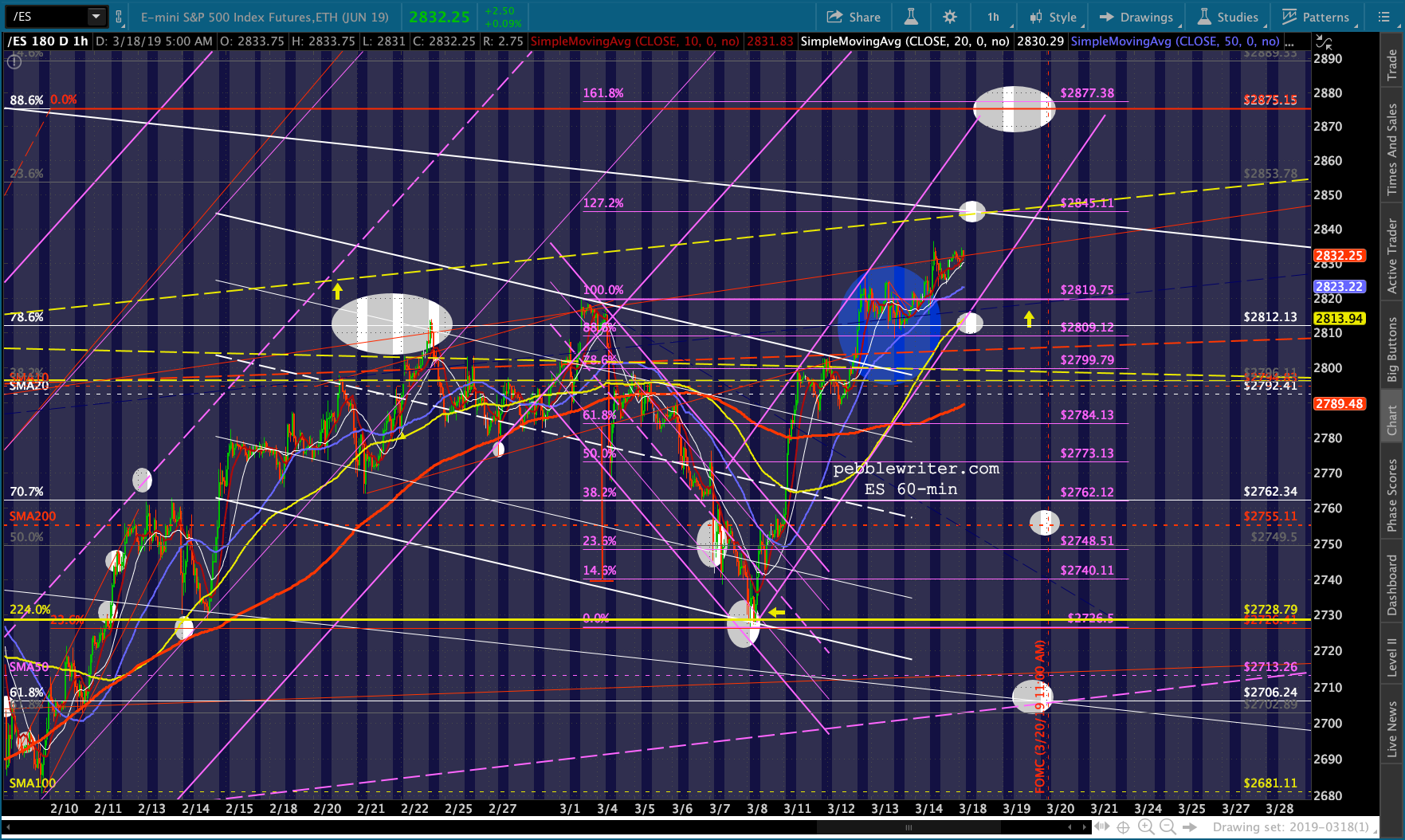This screenshot has width=1405, height=840.
Task: Click the SimpleMovingAvg (CLOSE, 50) study label
Action: pyautogui.click(x=1175, y=41)
